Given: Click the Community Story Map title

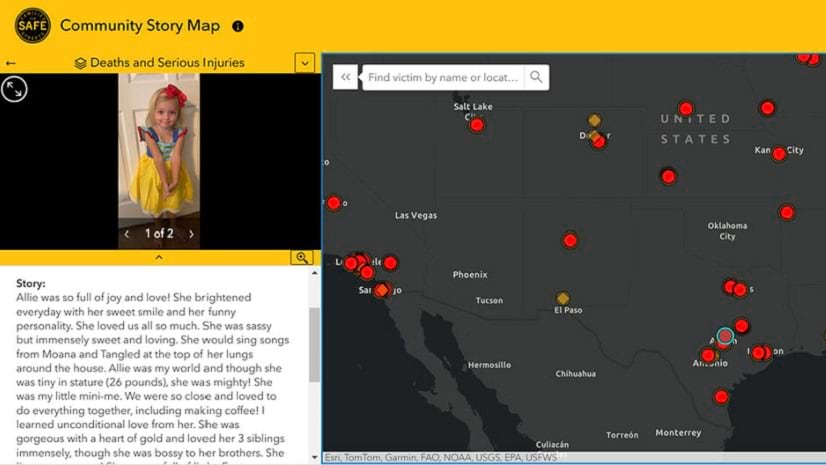Looking at the screenshot, I should click(x=140, y=25).
